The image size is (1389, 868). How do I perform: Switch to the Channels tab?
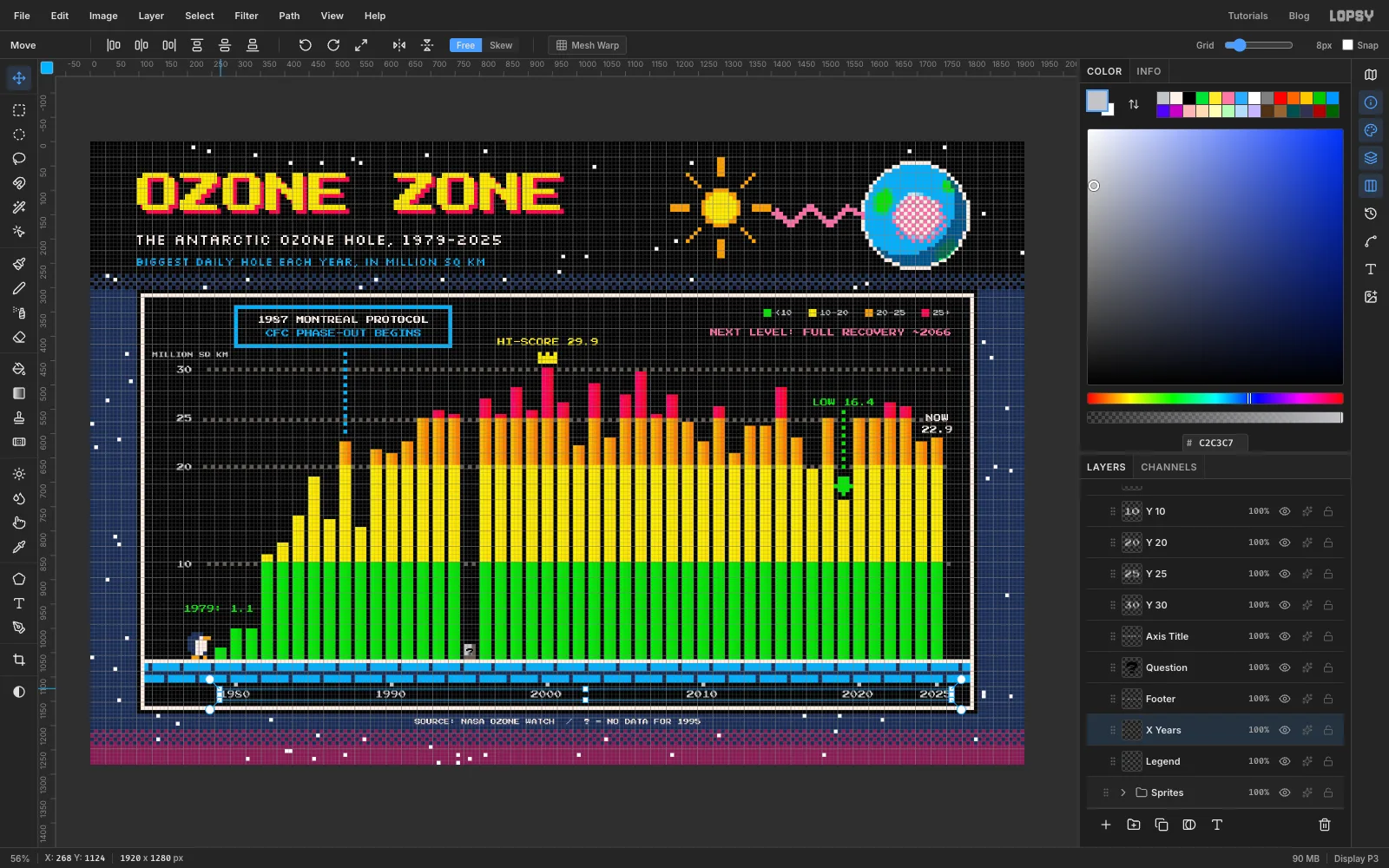point(1168,467)
